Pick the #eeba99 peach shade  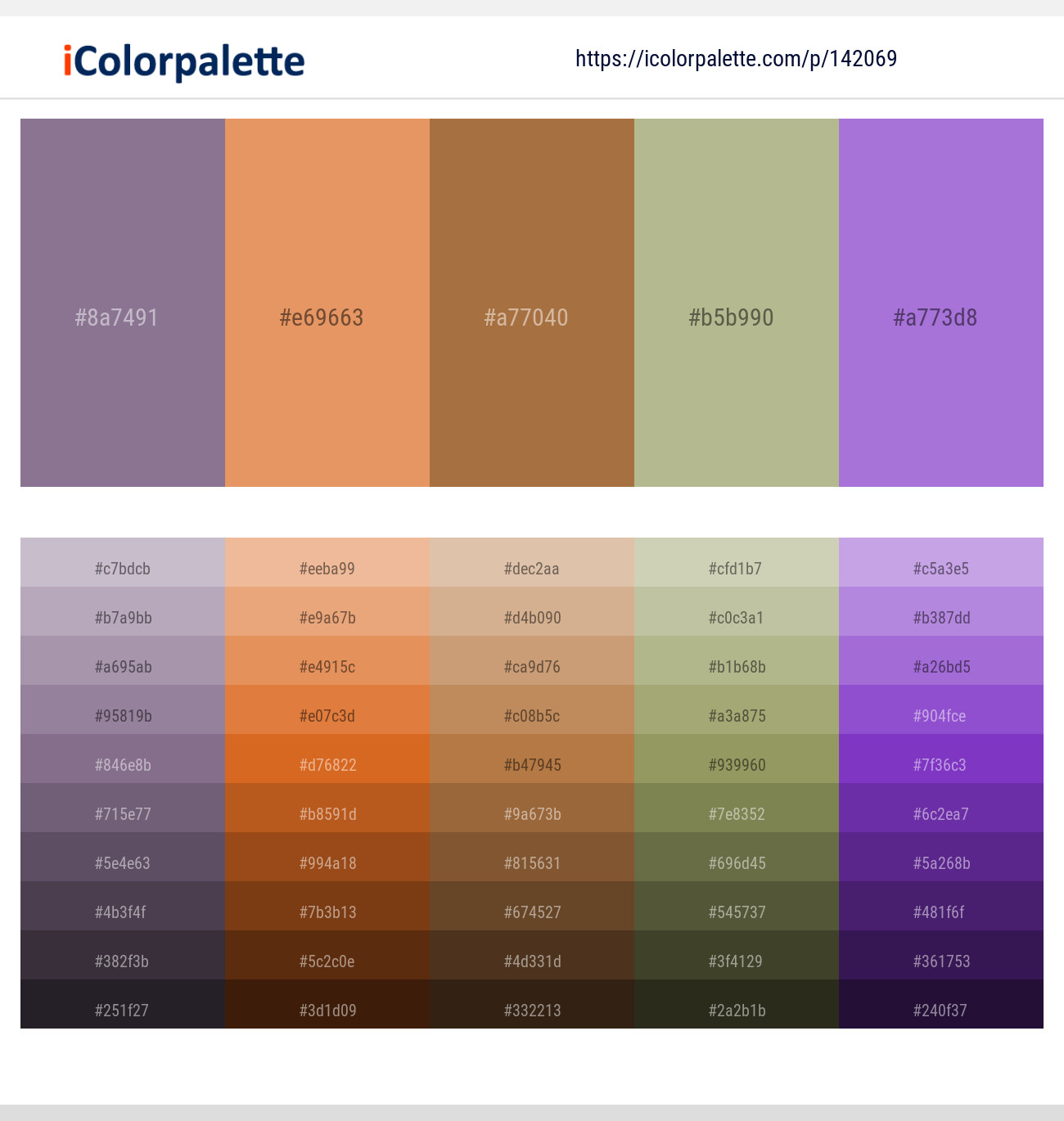tap(327, 562)
